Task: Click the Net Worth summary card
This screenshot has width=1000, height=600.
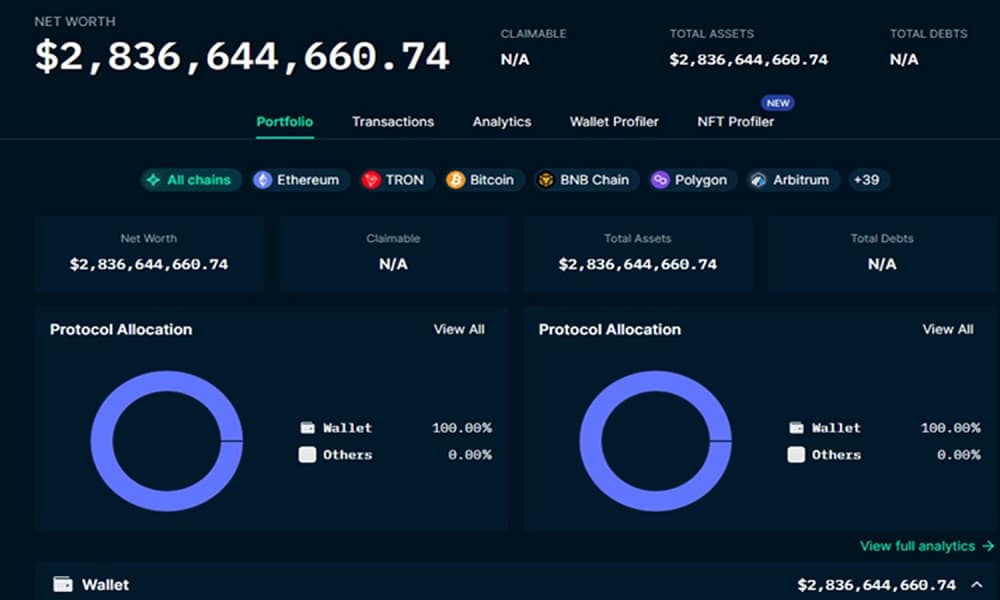Action: (x=149, y=253)
